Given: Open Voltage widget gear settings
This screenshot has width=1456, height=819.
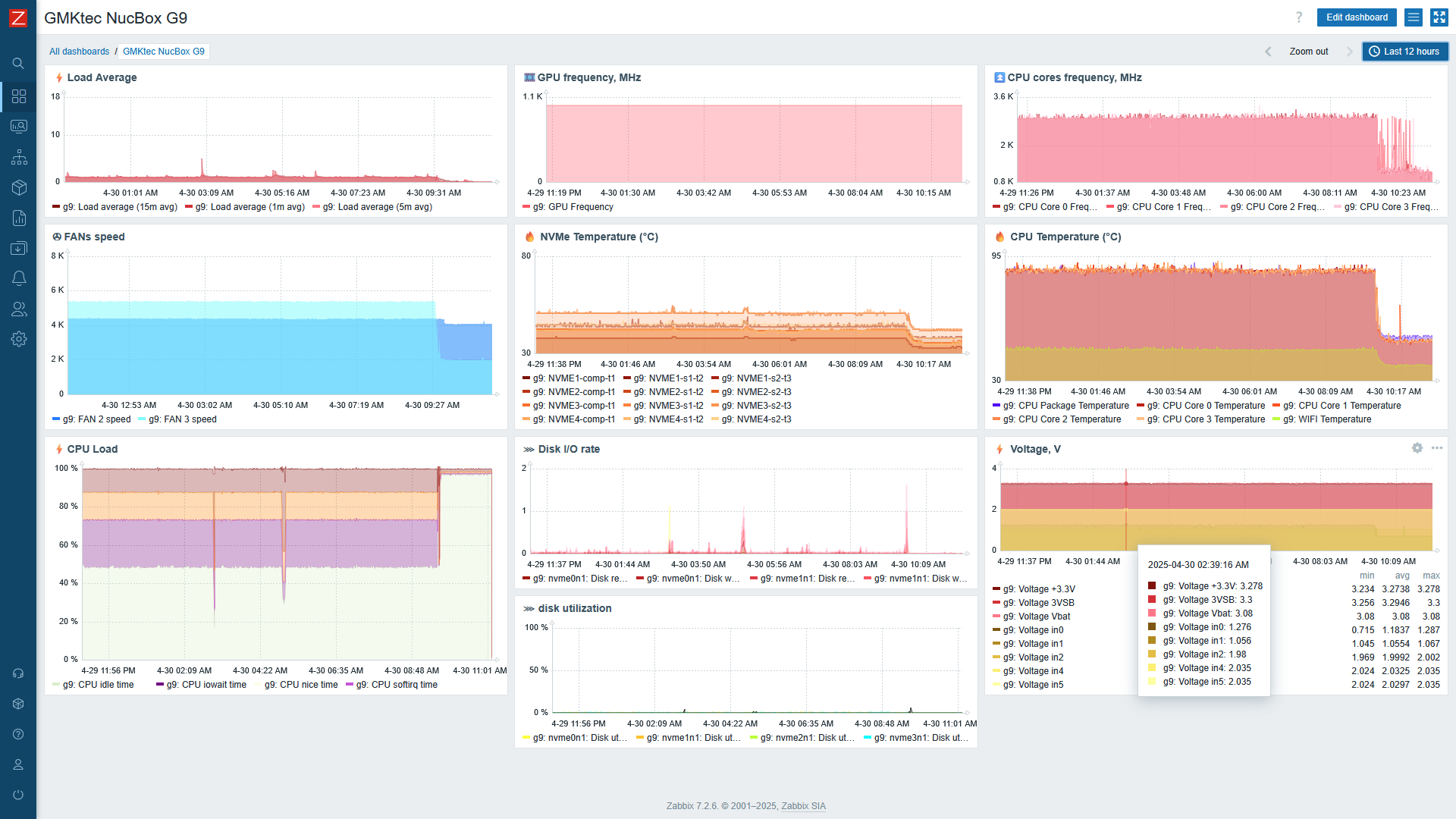Looking at the screenshot, I should click(x=1417, y=448).
